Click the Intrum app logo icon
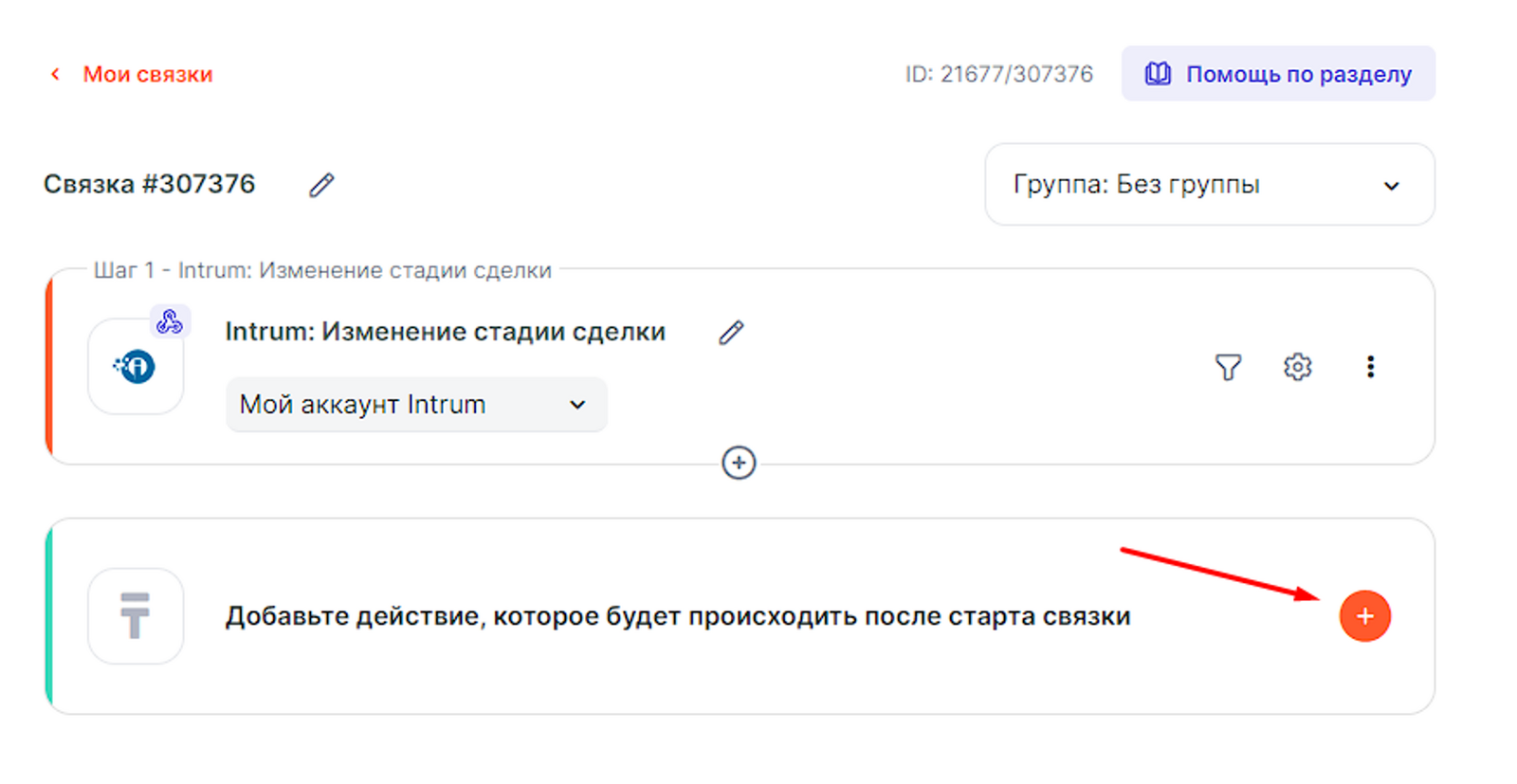1517x784 pixels. pos(136,367)
